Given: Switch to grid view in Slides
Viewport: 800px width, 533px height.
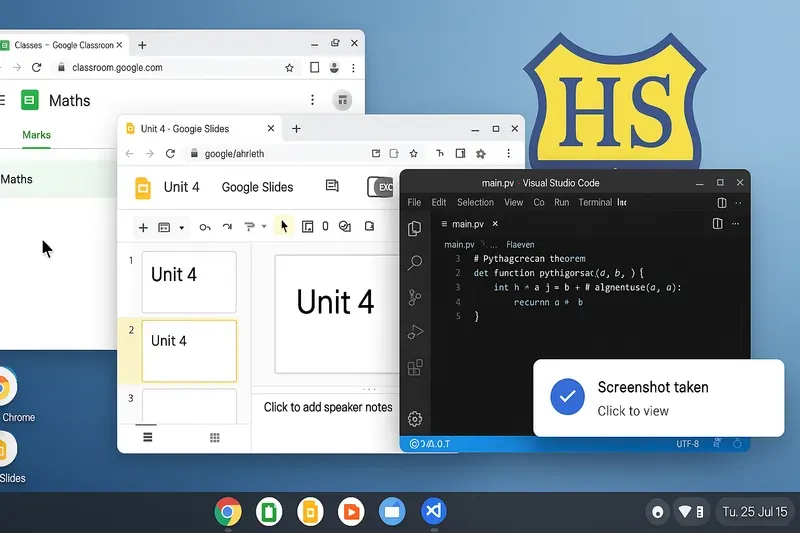Looking at the screenshot, I should [215, 438].
